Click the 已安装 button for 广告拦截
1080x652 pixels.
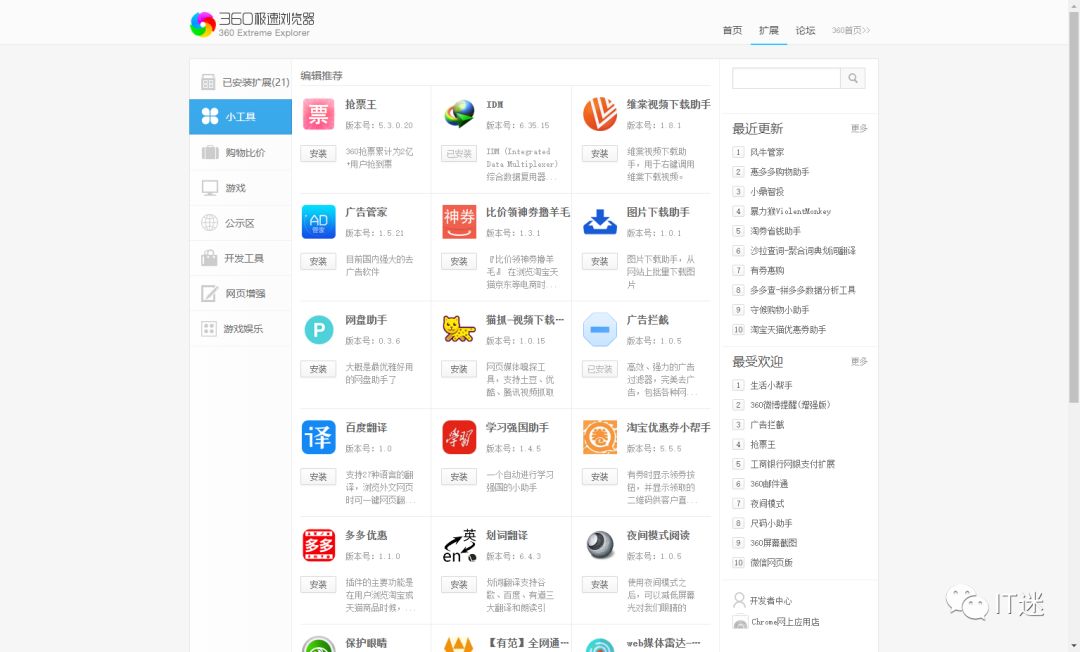coord(600,369)
